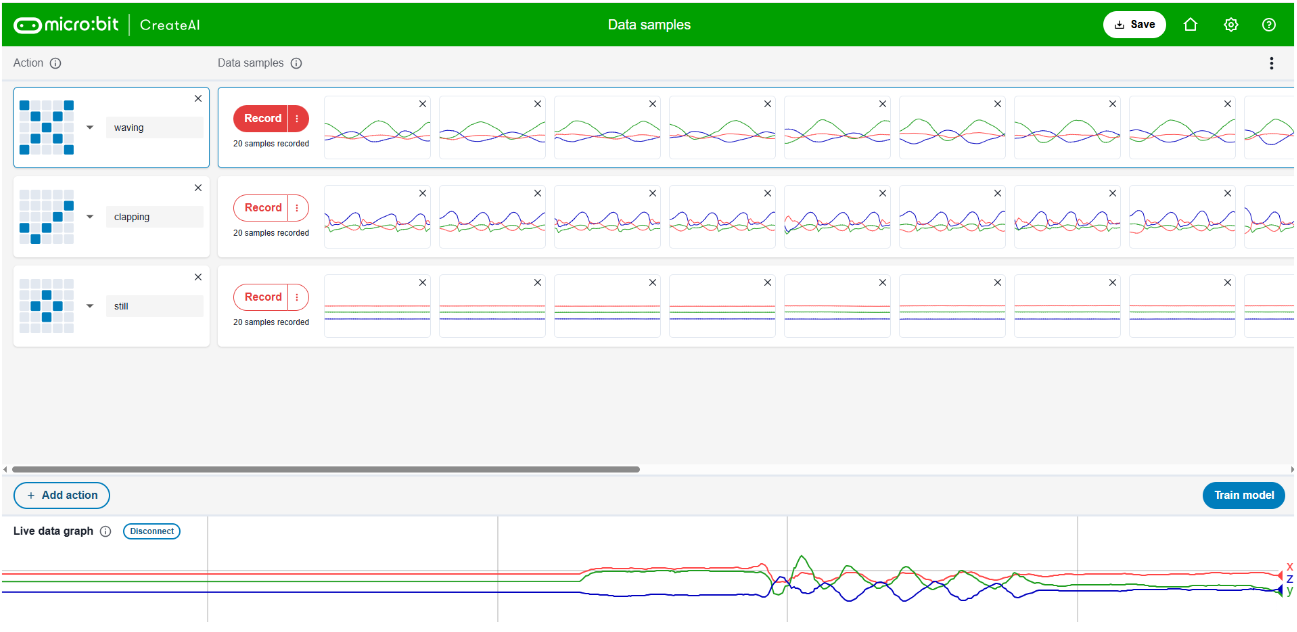
Task: Click the horizontal scrollbar
Action: [325, 469]
